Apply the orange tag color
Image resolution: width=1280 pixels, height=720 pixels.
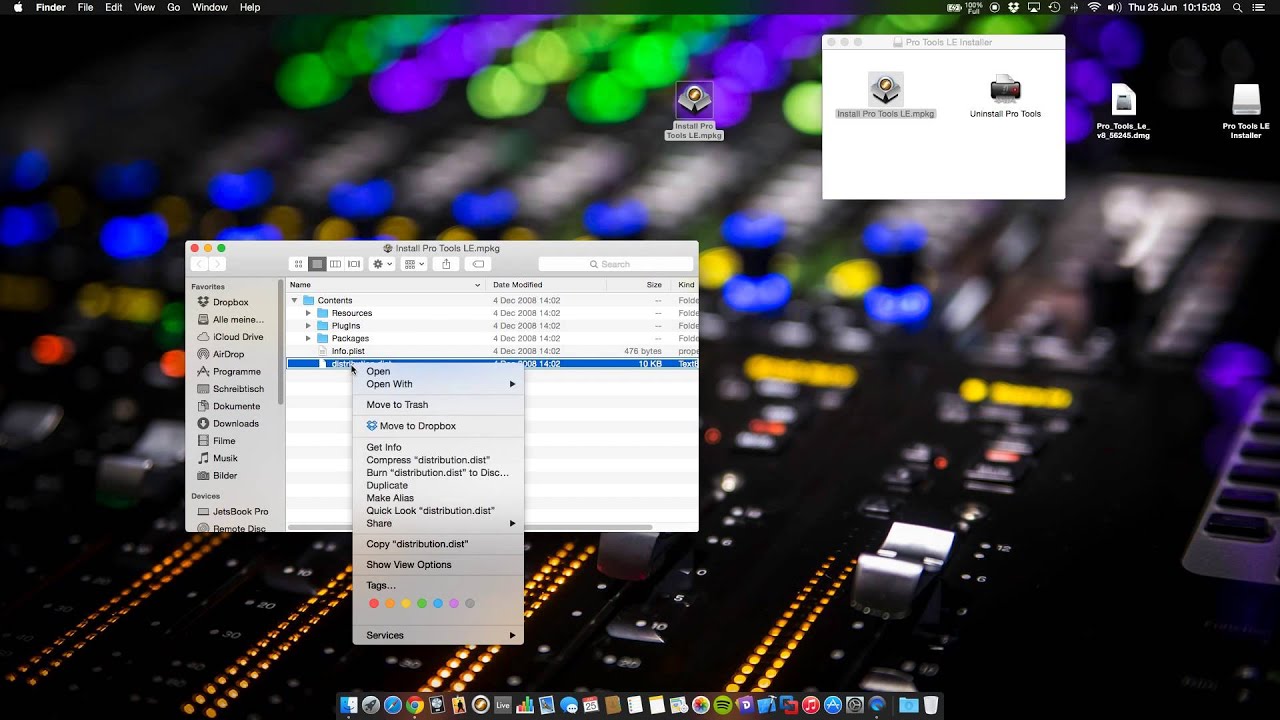(390, 604)
